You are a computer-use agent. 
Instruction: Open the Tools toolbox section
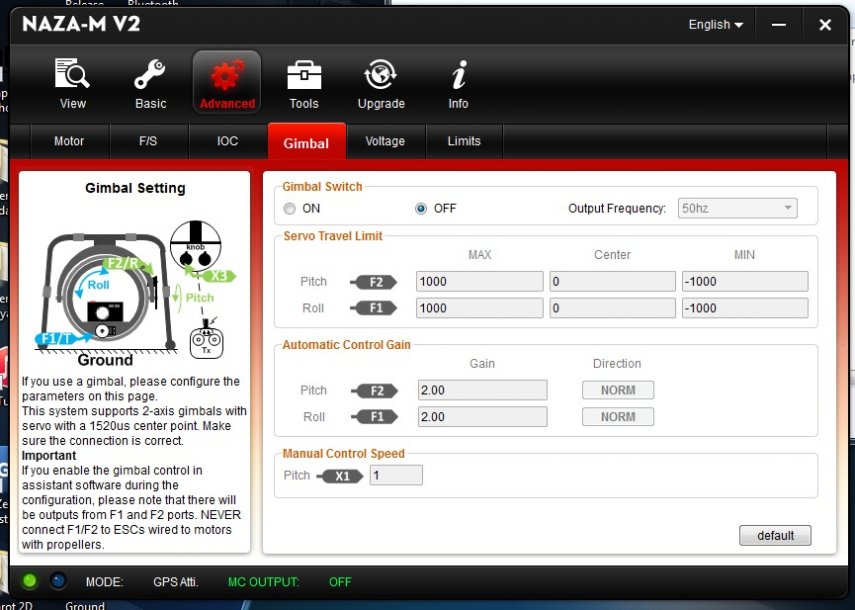pos(304,83)
